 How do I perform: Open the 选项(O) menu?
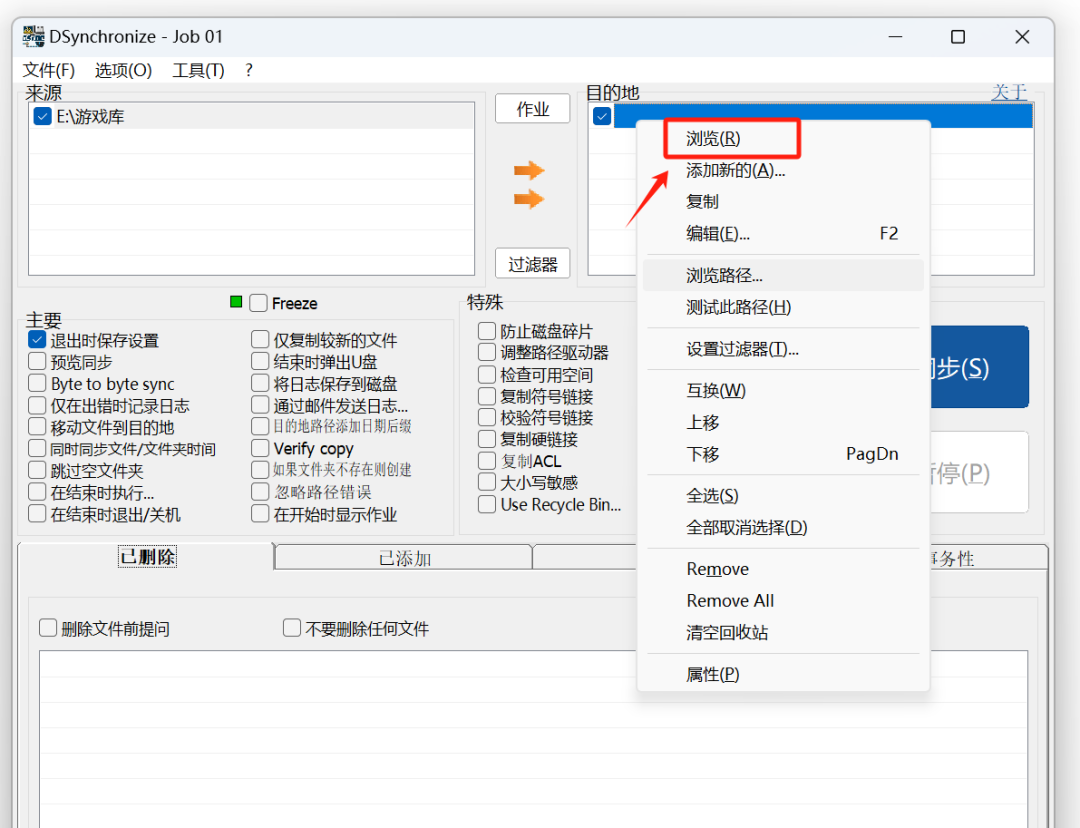(123, 70)
